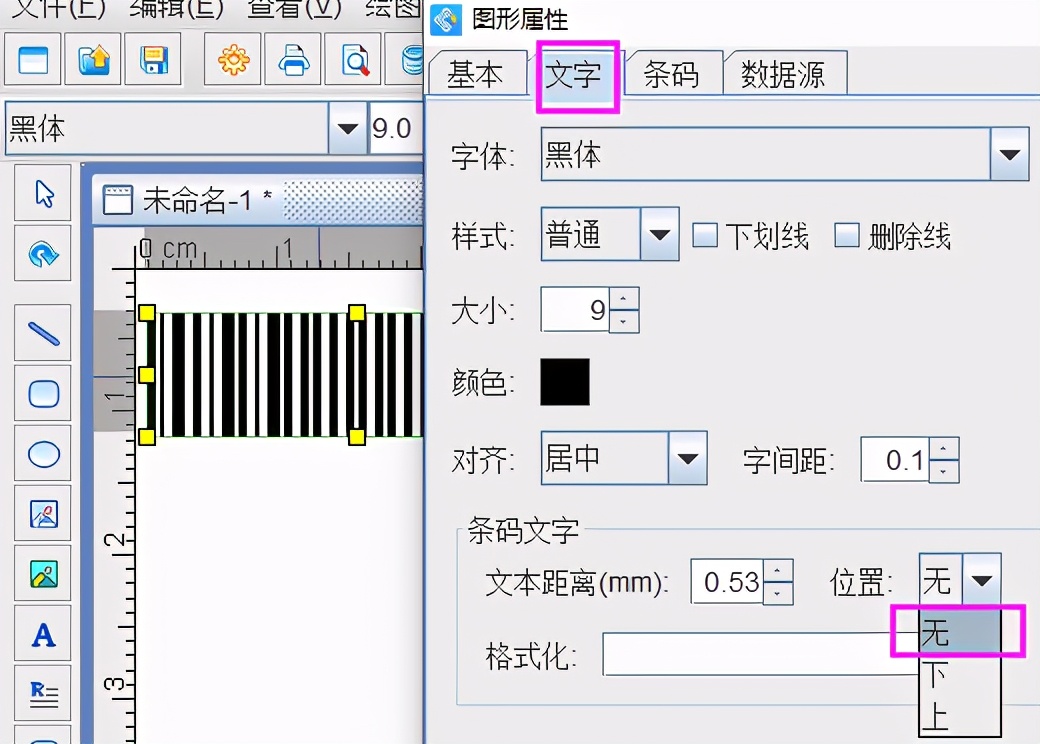Viewport: 1040px width, 744px height.
Task: Open the 对齐 alignment dropdown
Action: tap(690, 457)
